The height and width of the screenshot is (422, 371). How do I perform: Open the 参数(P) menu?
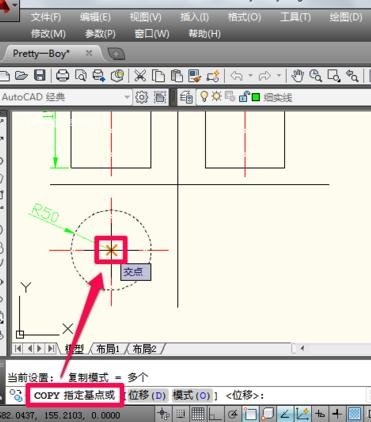pyautogui.click(x=100, y=34)
